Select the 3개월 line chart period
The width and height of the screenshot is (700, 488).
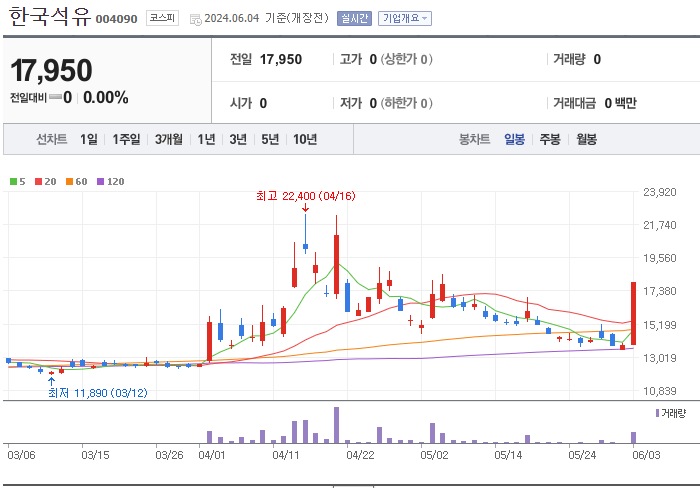click(169, 139)
